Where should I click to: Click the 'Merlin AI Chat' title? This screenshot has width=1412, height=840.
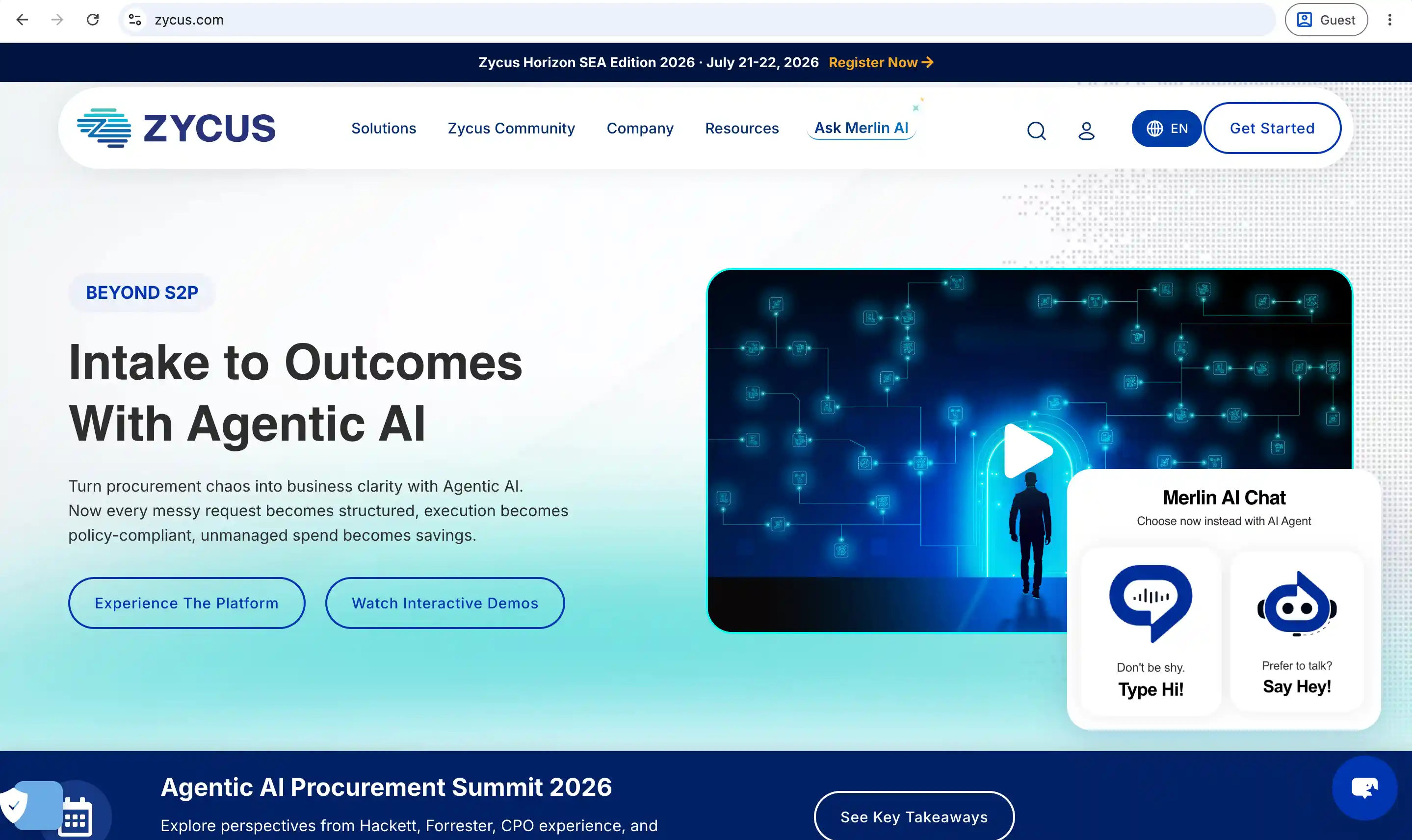[1224, 498]
